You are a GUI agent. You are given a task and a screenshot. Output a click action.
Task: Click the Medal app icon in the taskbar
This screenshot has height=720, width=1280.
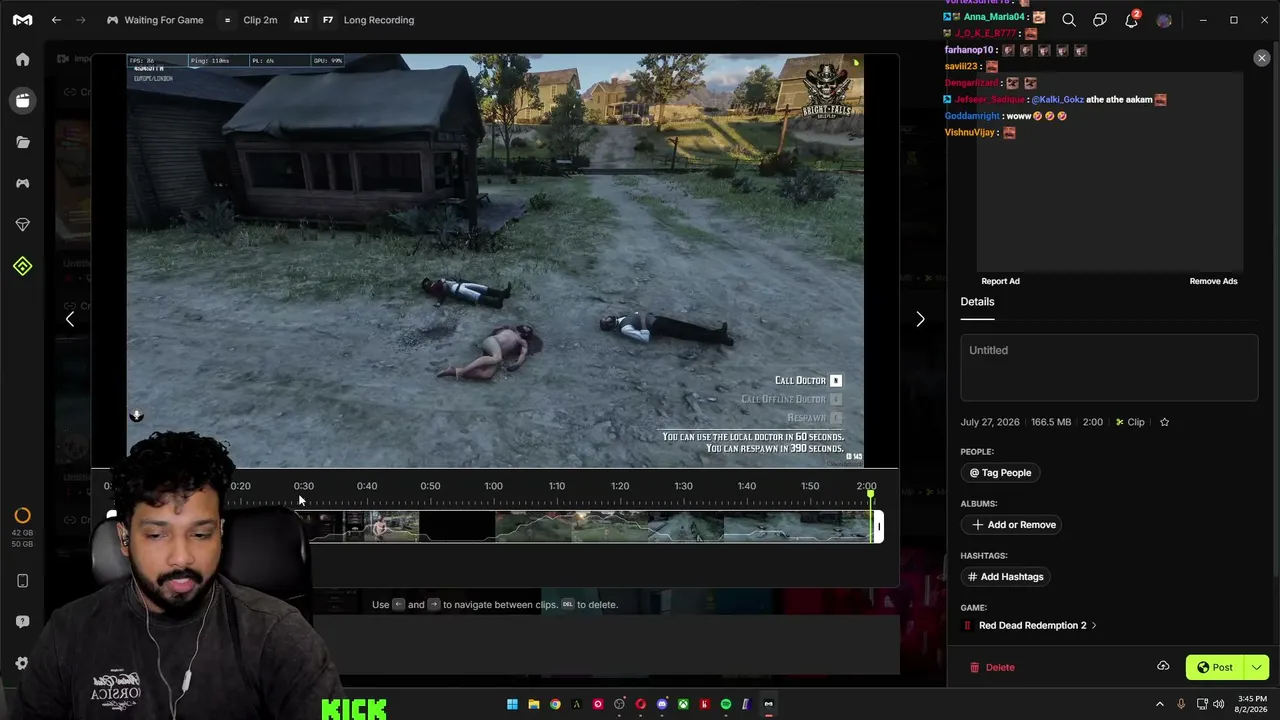(768, 704)
